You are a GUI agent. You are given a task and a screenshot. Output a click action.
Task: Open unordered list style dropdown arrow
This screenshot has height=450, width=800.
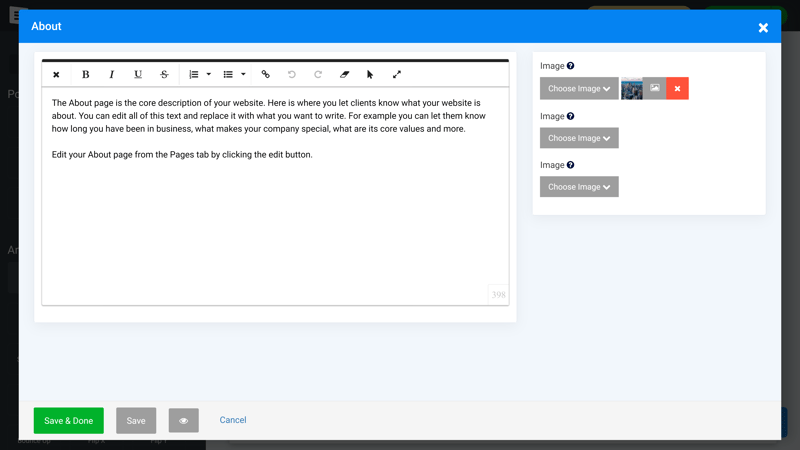(243, 75)
